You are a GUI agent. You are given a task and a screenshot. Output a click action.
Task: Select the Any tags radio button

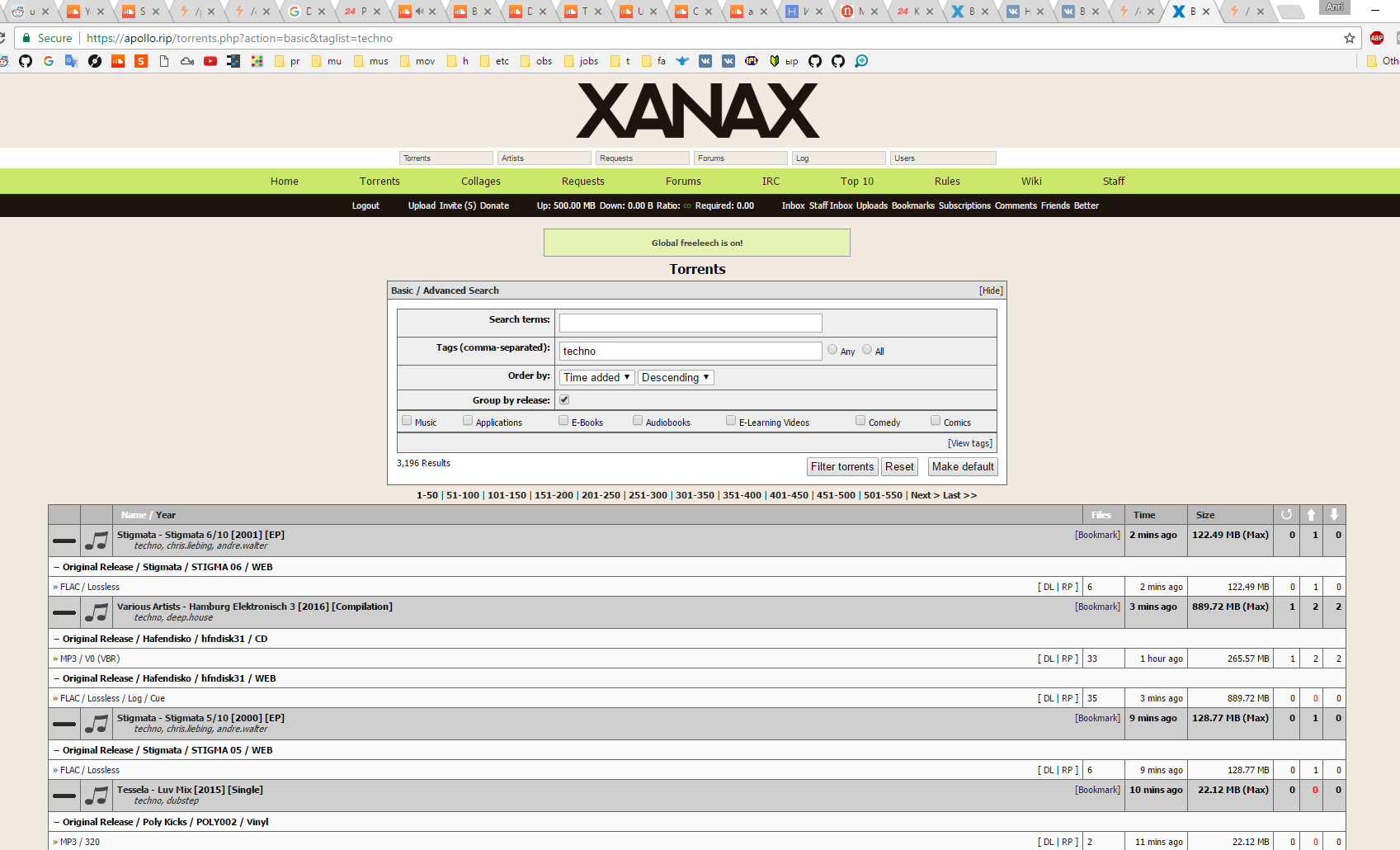point(832,350)
